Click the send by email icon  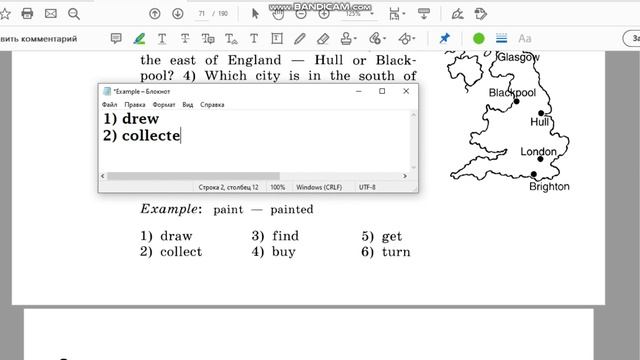click(x=51, y=14)
